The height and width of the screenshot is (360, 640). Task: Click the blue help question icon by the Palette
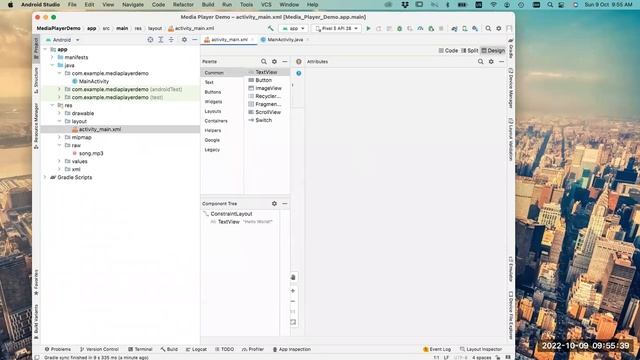pos(299,73)
